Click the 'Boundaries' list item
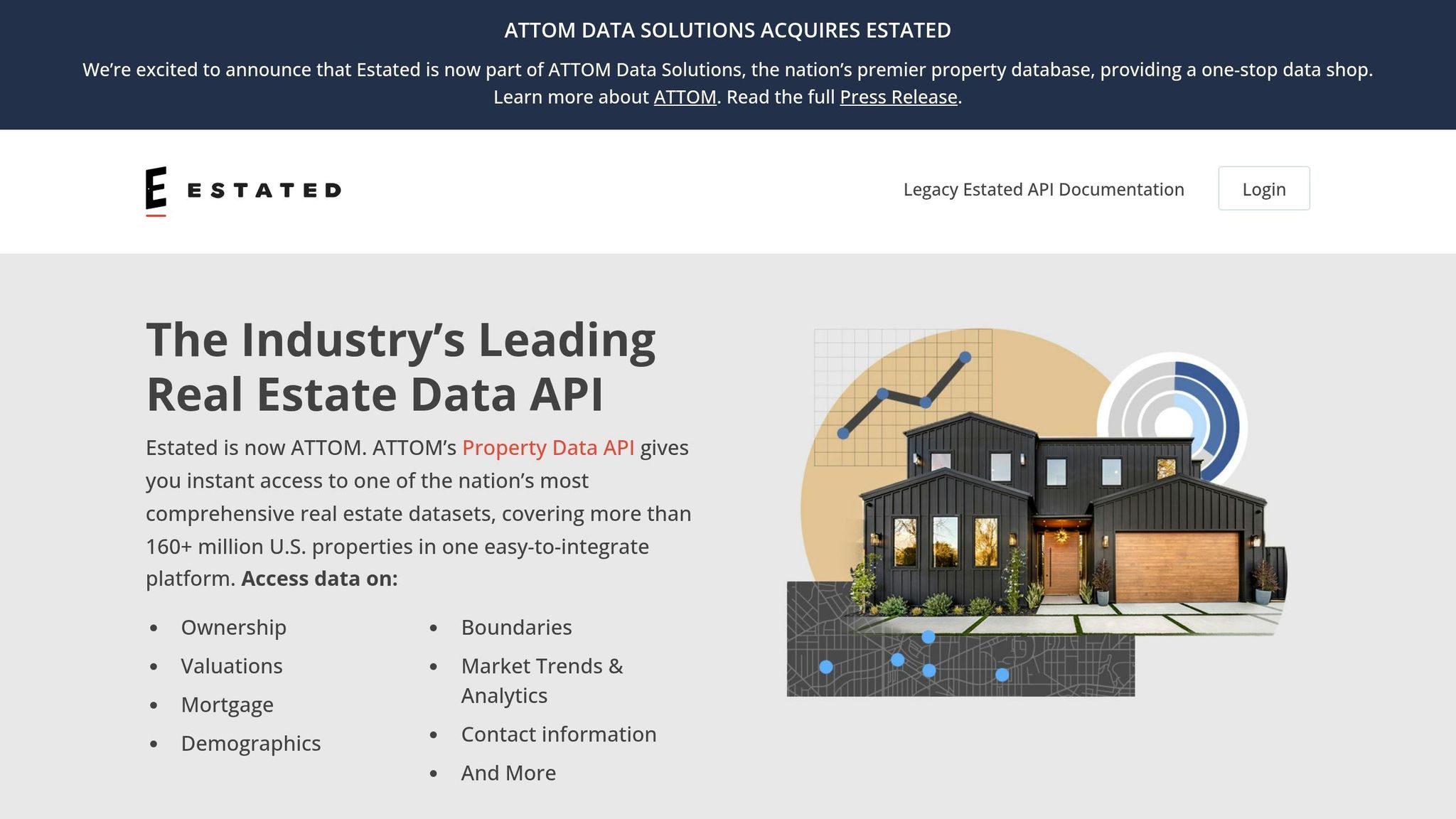 (x=516, y=627)
